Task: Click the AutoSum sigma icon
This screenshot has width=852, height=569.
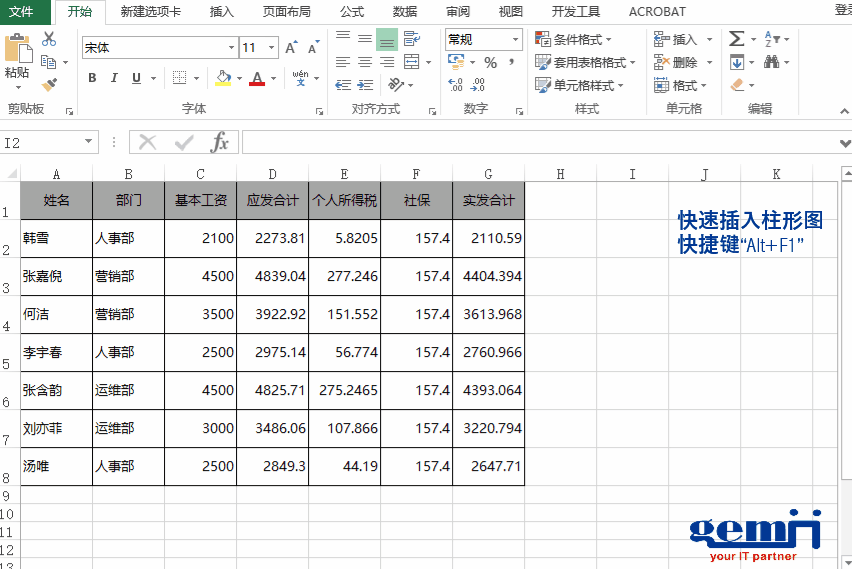Action: click(x=737, y=39)
